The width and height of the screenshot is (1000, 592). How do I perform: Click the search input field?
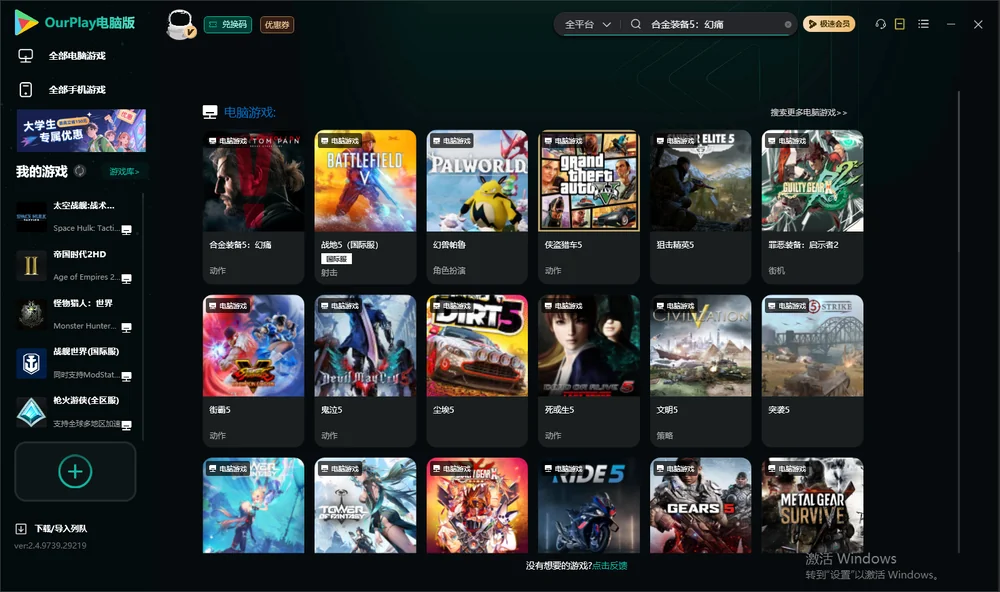pos(714,24)
